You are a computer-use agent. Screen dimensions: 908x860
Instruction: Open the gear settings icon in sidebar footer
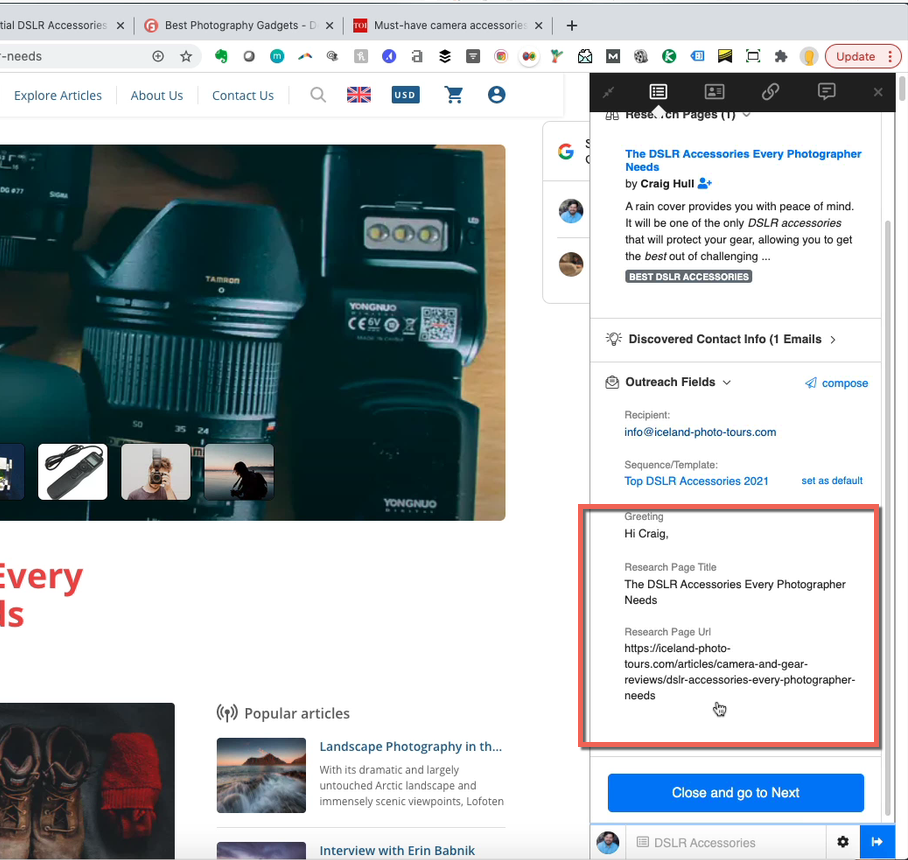coord(843,842)
